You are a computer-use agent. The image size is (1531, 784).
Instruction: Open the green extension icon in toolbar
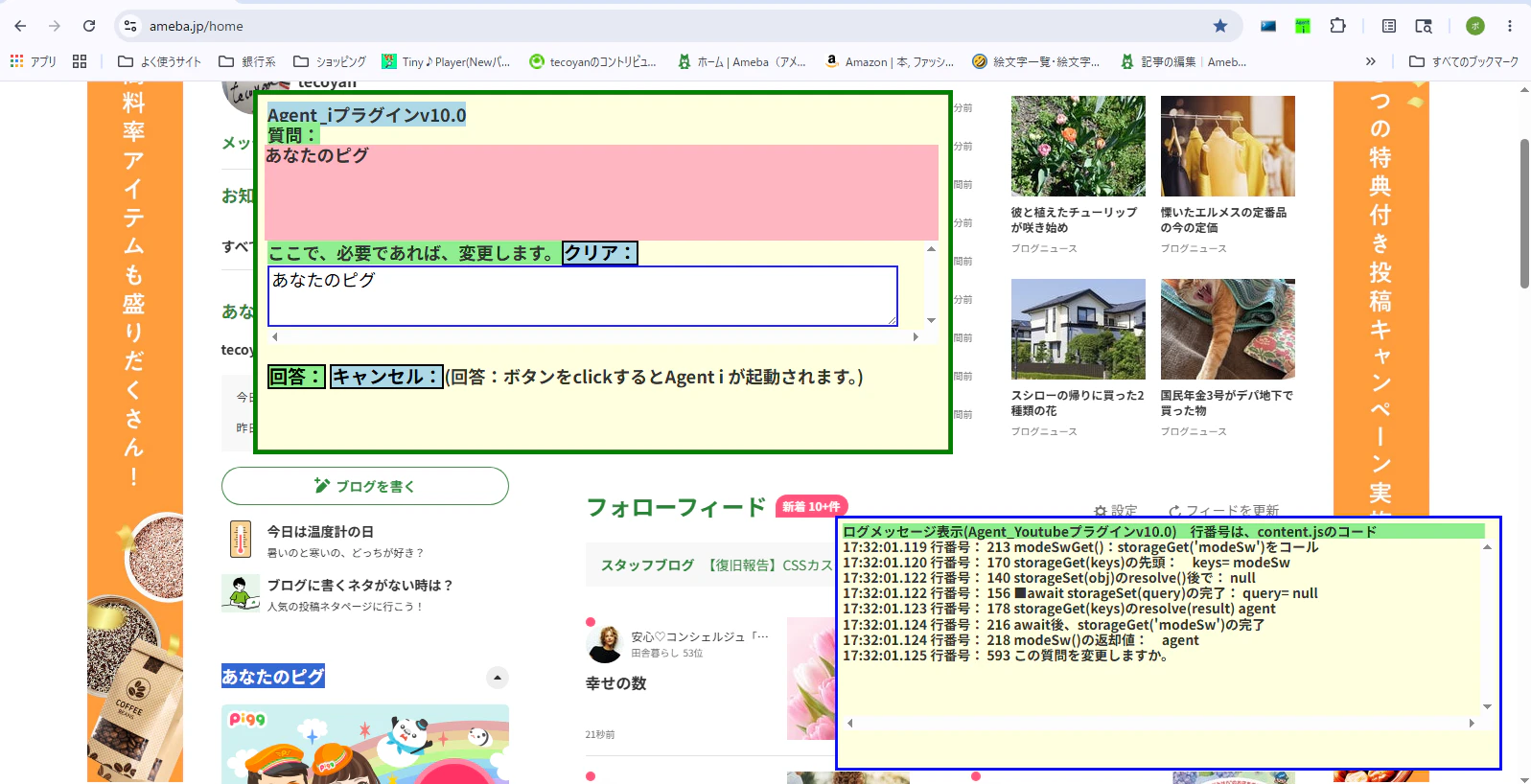click(1303, 26)
